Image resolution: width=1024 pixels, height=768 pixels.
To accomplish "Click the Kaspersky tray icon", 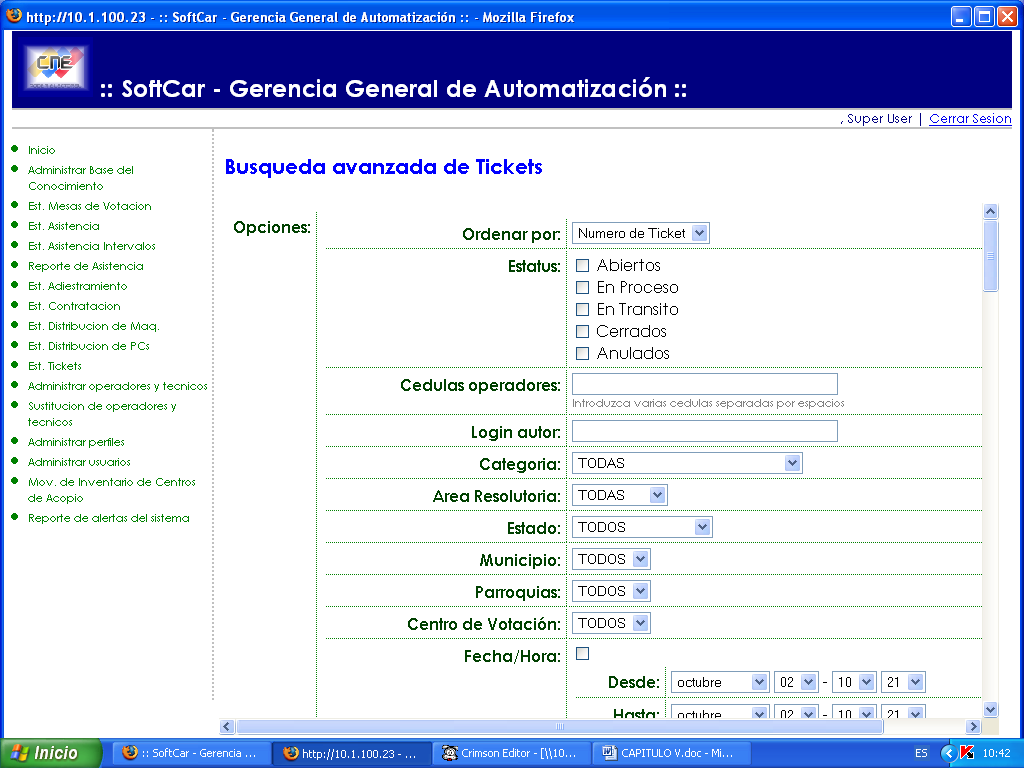I will 967,753.
